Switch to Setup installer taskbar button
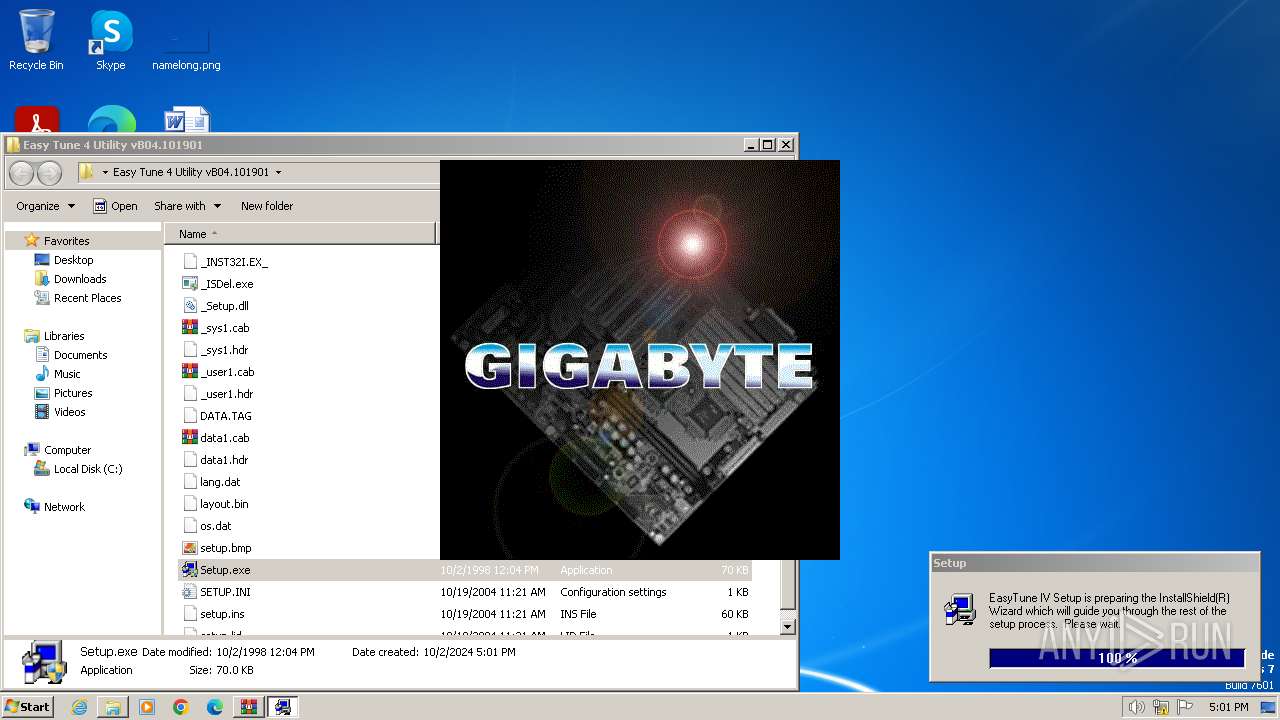 click(283, 707)
